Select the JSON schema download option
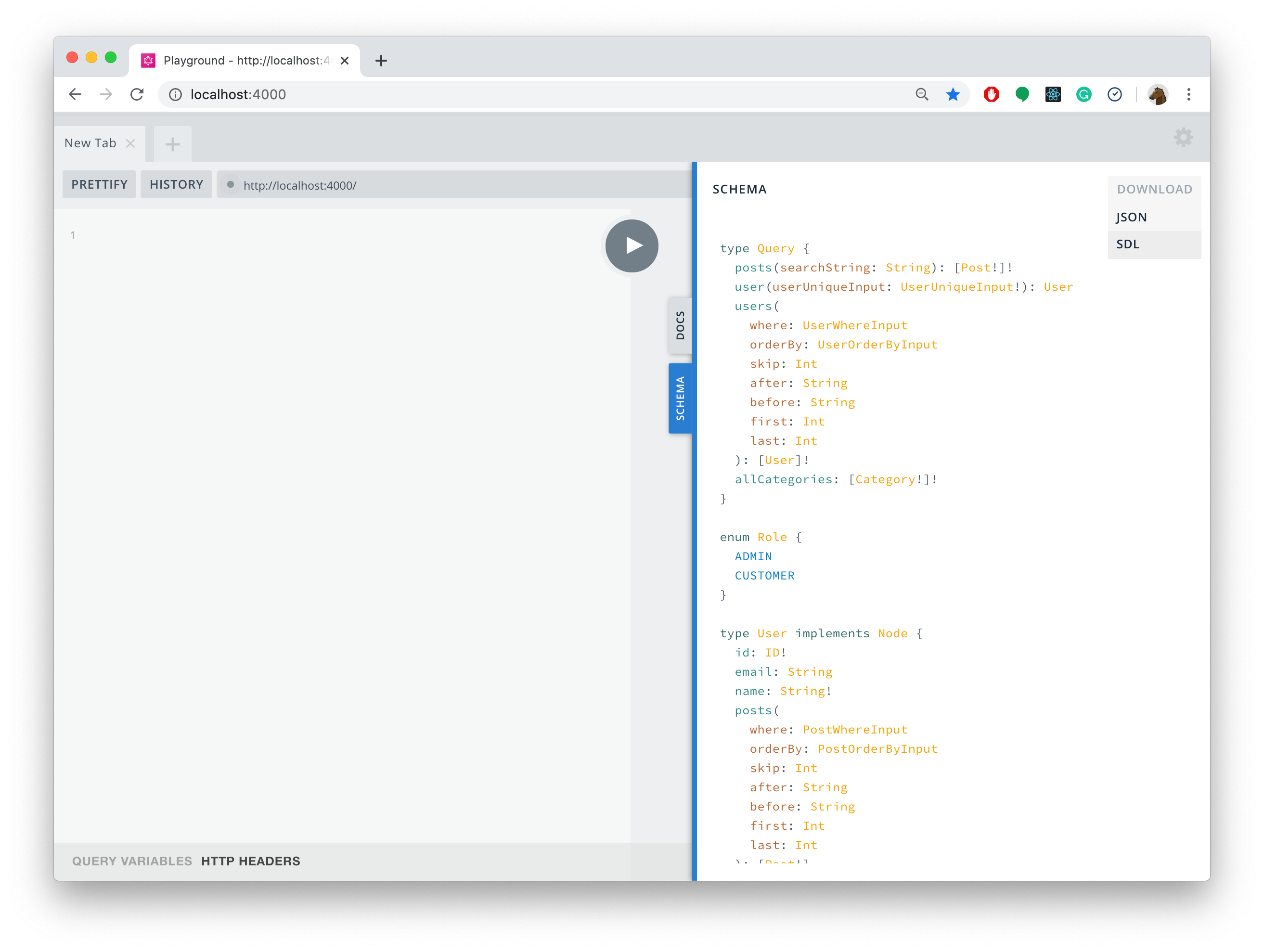Screen dimensions: 1264x952 [x=1132, y=217]
